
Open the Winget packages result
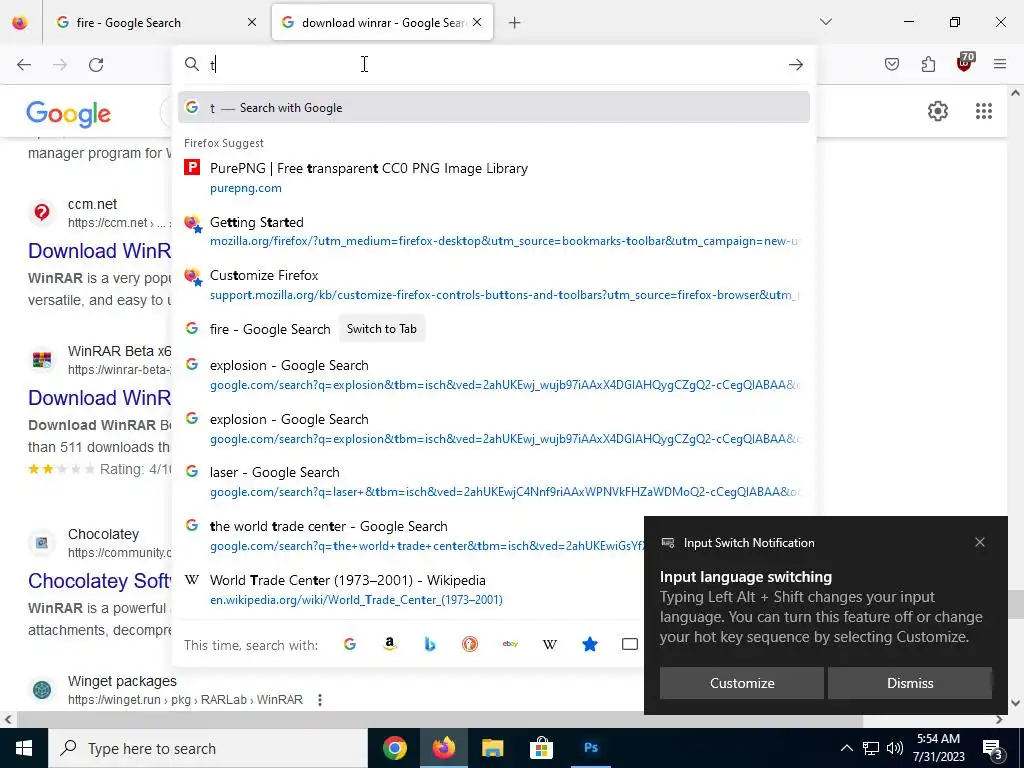pos(122,681)
